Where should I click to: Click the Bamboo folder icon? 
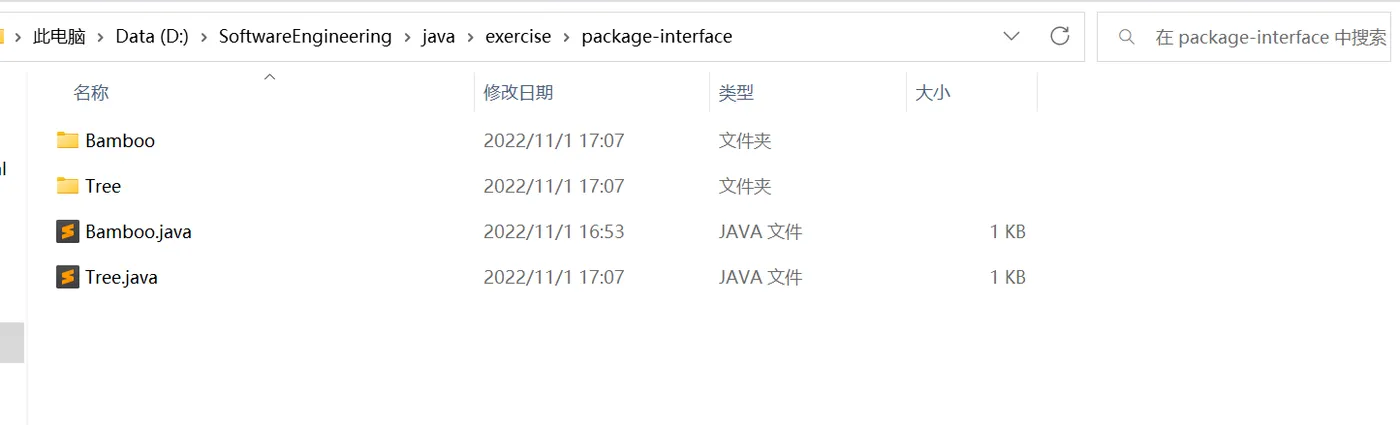point(67,140)
